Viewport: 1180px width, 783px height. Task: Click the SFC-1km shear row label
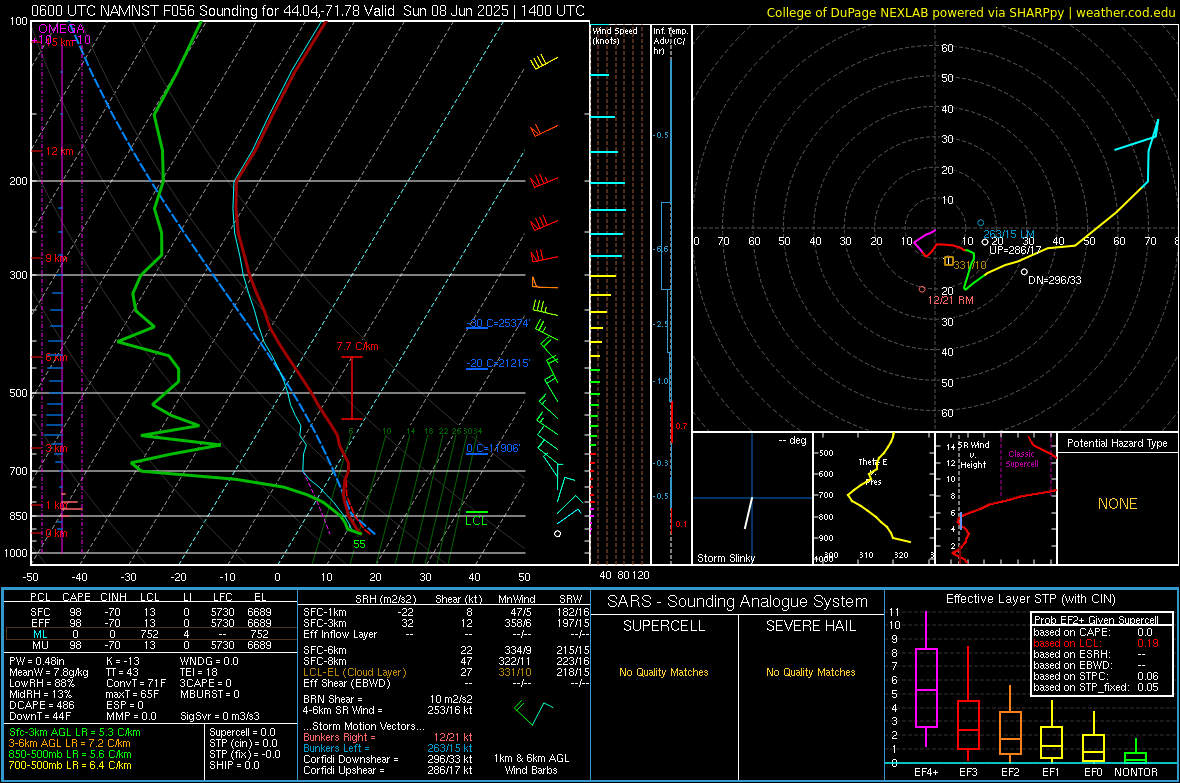tap(325, 612)
